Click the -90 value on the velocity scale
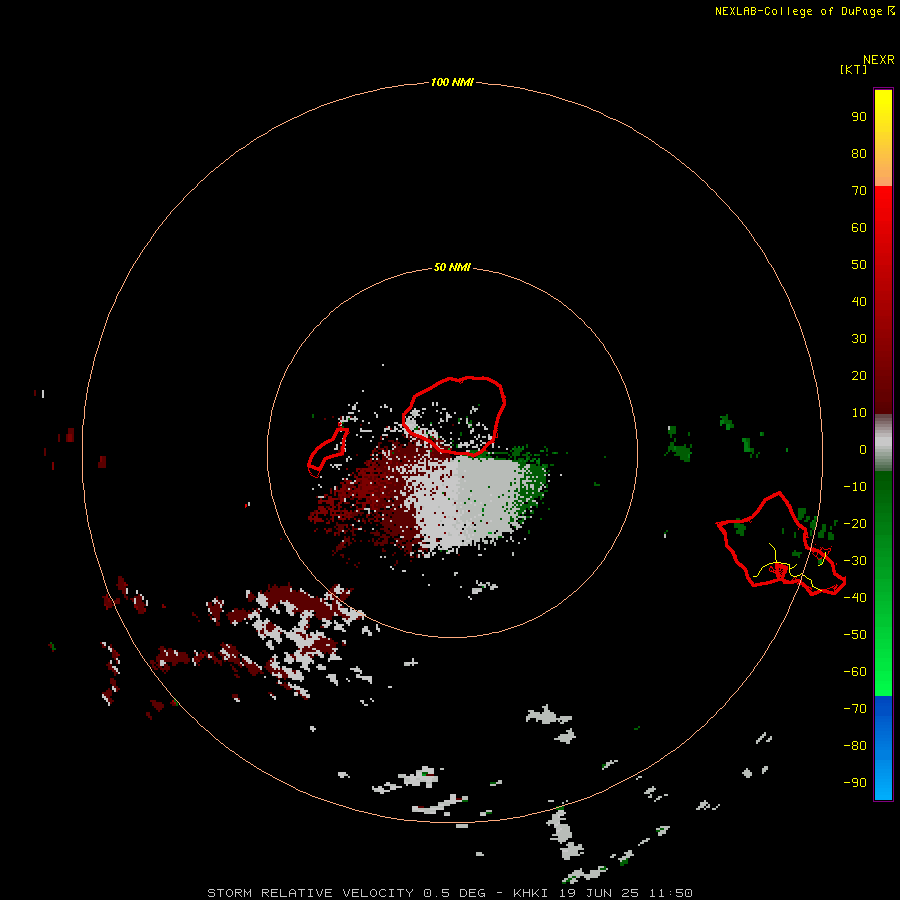This screenshot has height=900, width=900. (855, 783)
